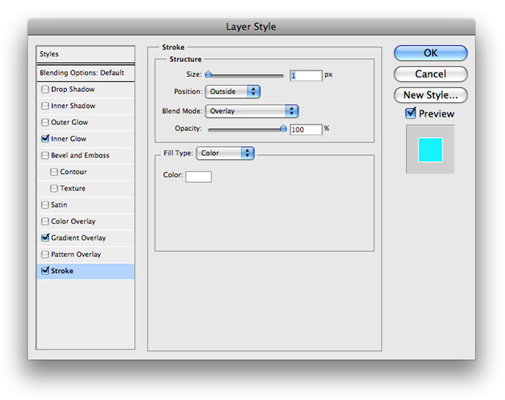Toggle the Preview checkbox

pyautogui.click(x=410, y=113)
